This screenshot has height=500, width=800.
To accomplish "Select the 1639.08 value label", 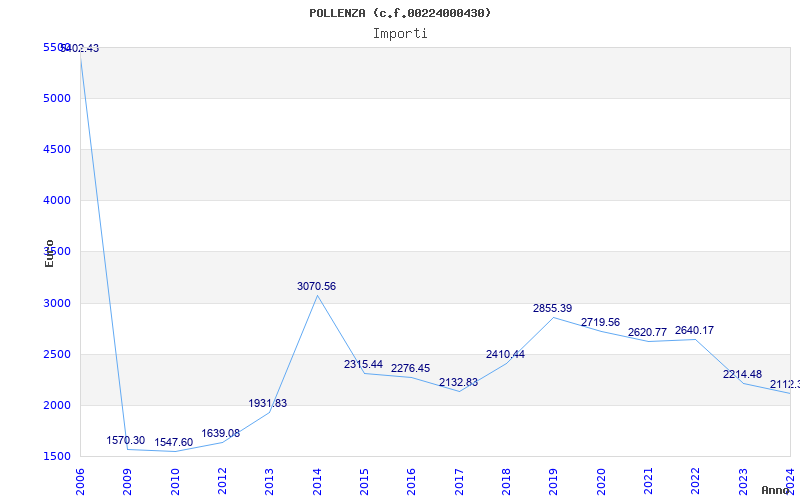I will pyautogui.click(x=220, y=434).
